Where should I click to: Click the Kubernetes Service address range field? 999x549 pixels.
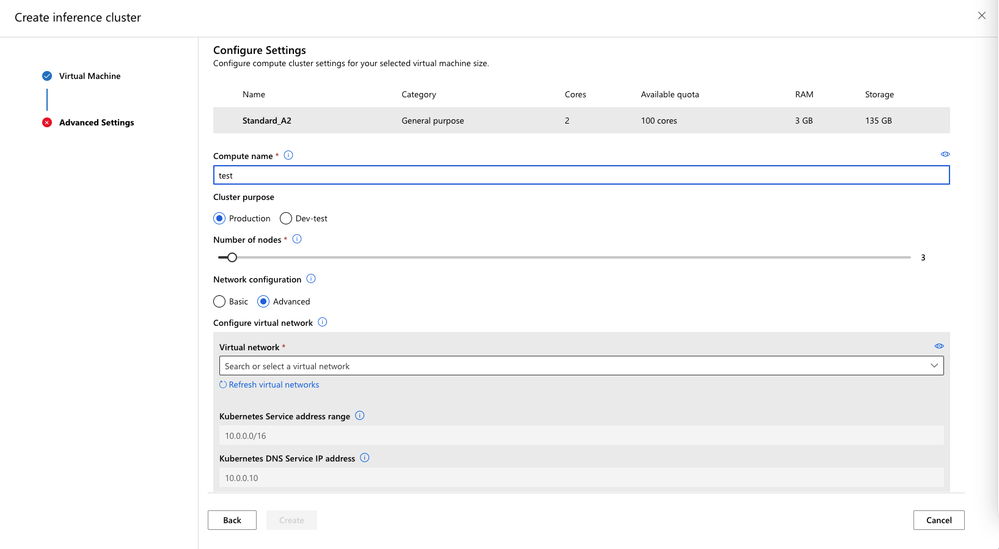click(581, 436)
